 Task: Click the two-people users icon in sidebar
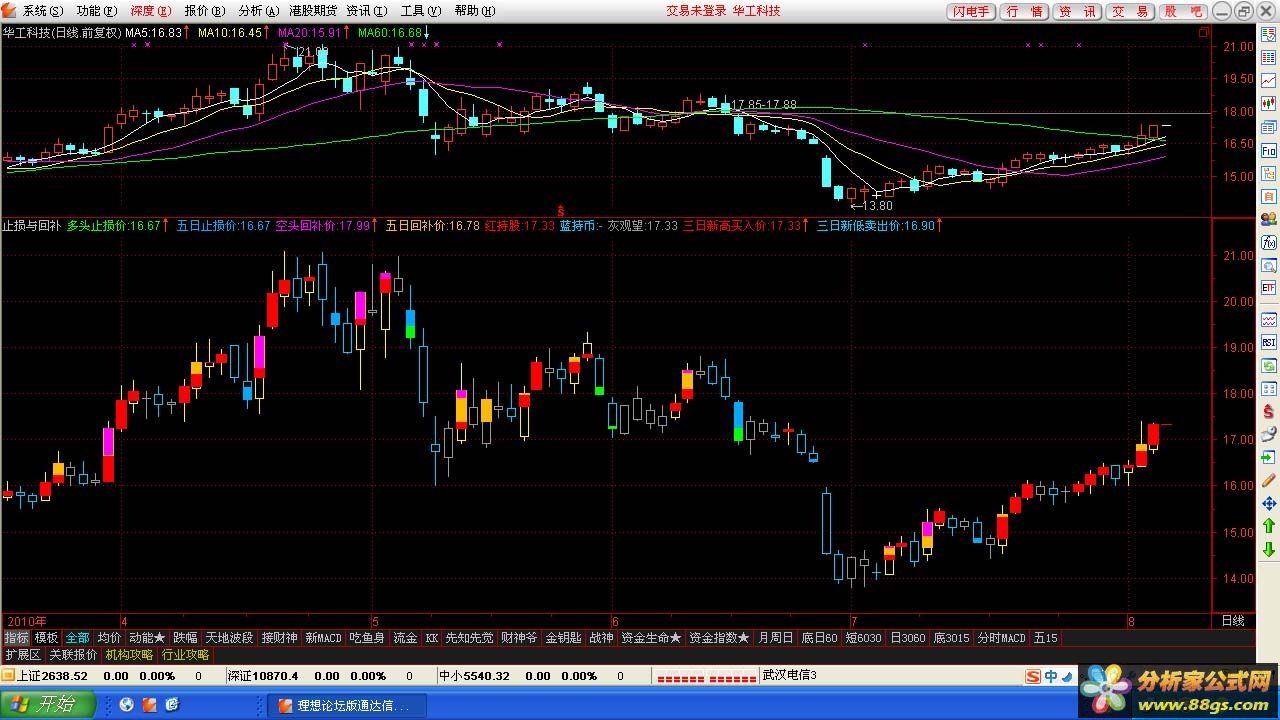coord(1269,219)
